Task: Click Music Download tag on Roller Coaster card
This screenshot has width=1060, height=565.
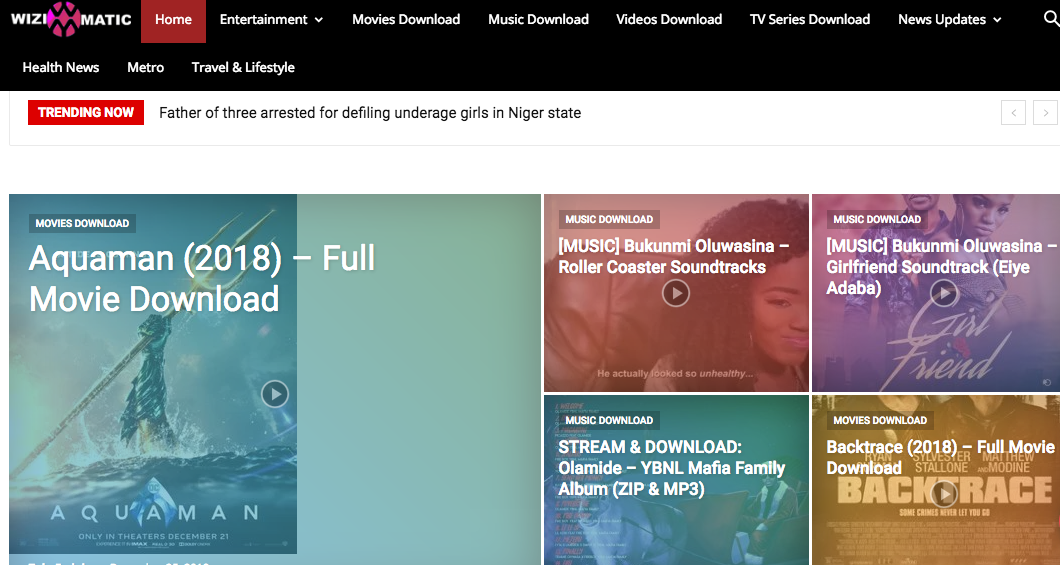Action: point(608,219)
